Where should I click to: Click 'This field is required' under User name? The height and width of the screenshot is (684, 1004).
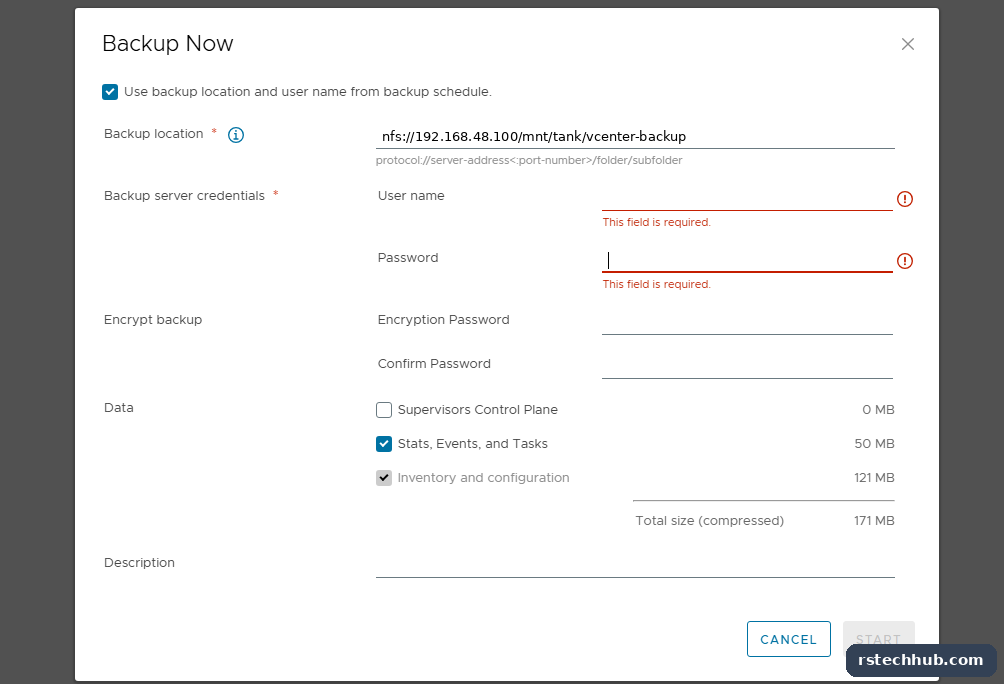coord(656,222)
